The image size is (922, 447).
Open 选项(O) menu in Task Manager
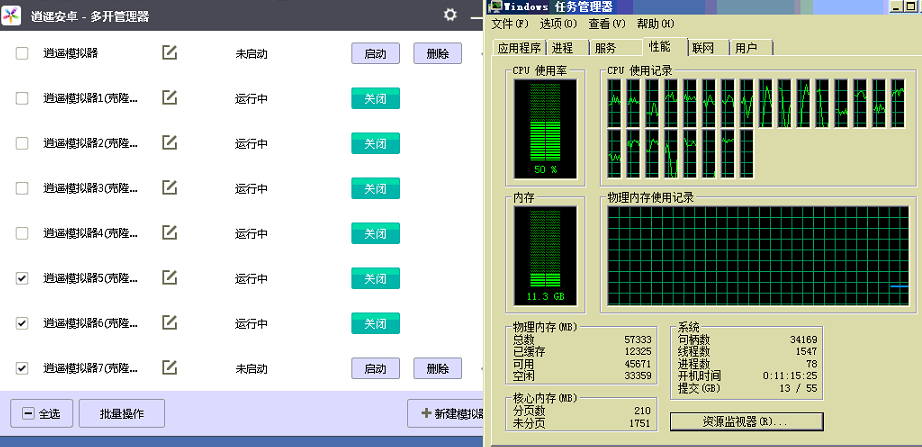coord(559,24)
